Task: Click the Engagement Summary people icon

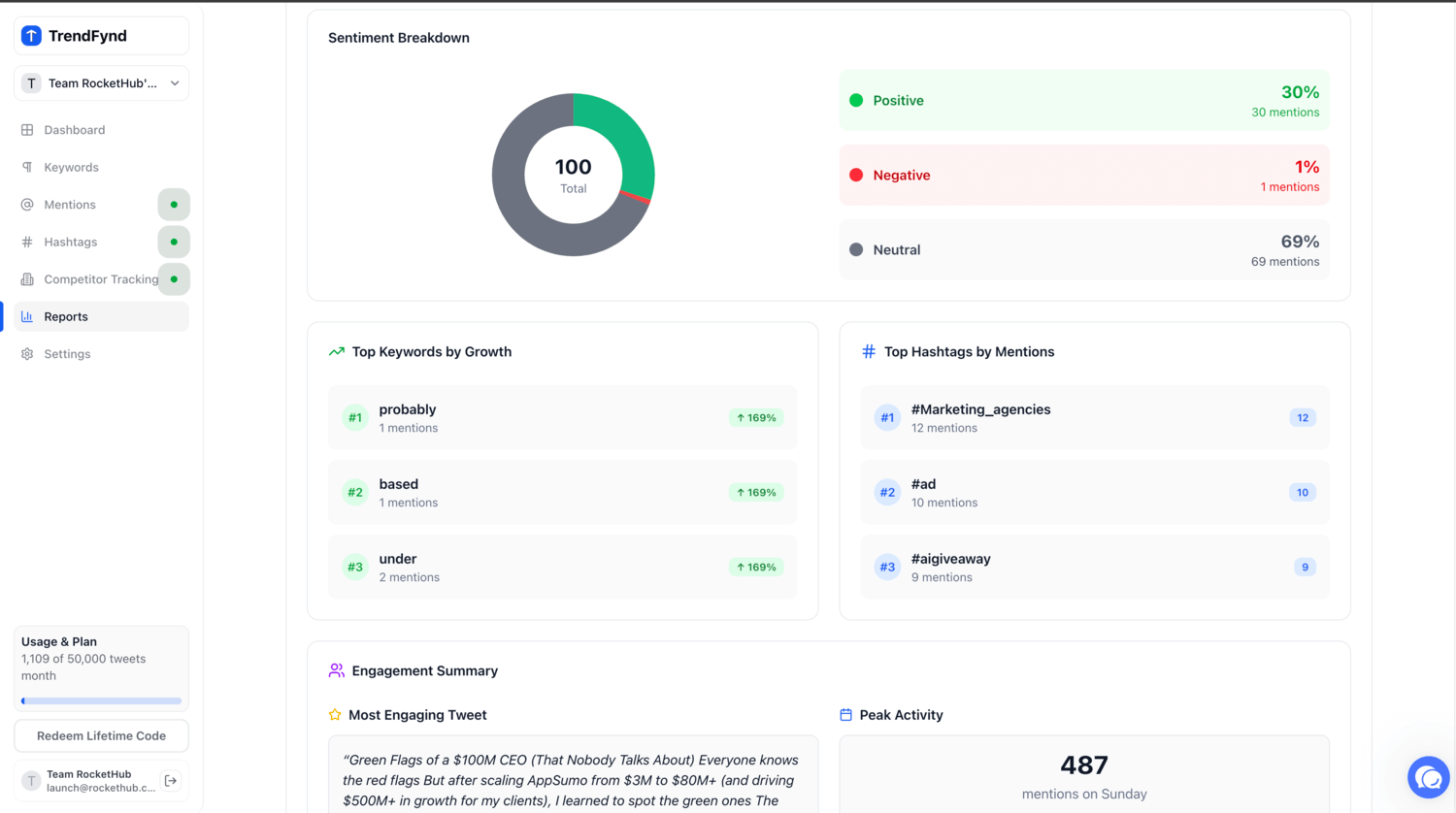Action: 337,670
